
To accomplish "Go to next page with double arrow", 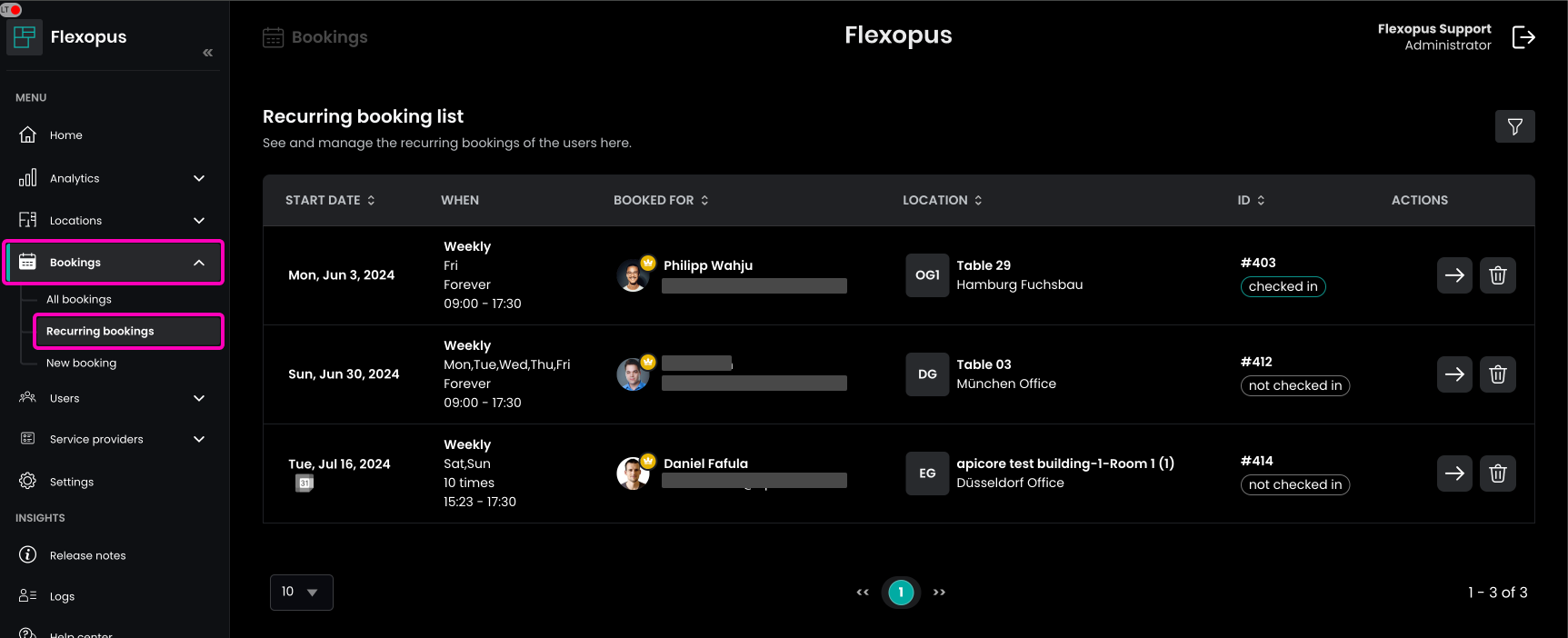I will tap(939, 593).
